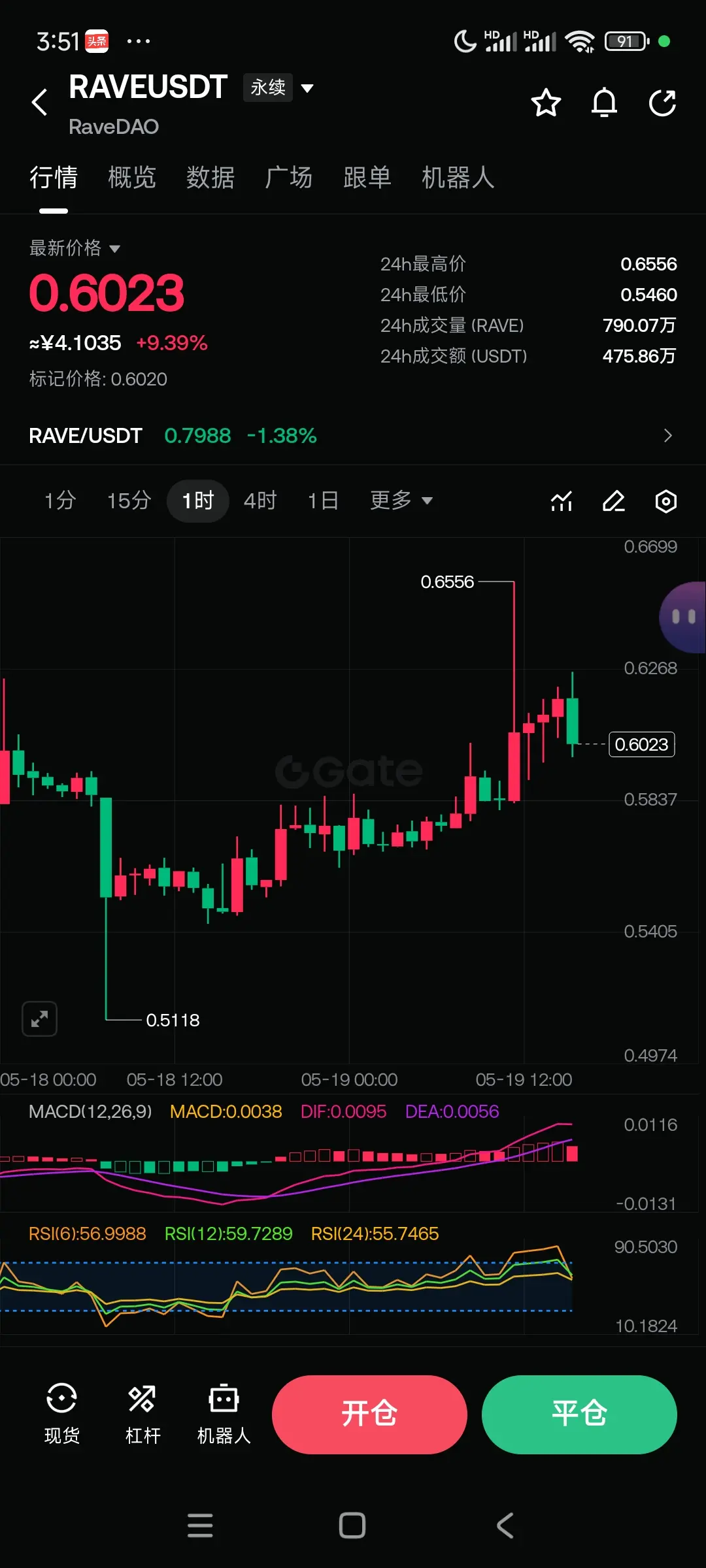Tap the chart low marker 0.5118
This screenshot has width=706, height=1568.
(x=173, y=1020)
